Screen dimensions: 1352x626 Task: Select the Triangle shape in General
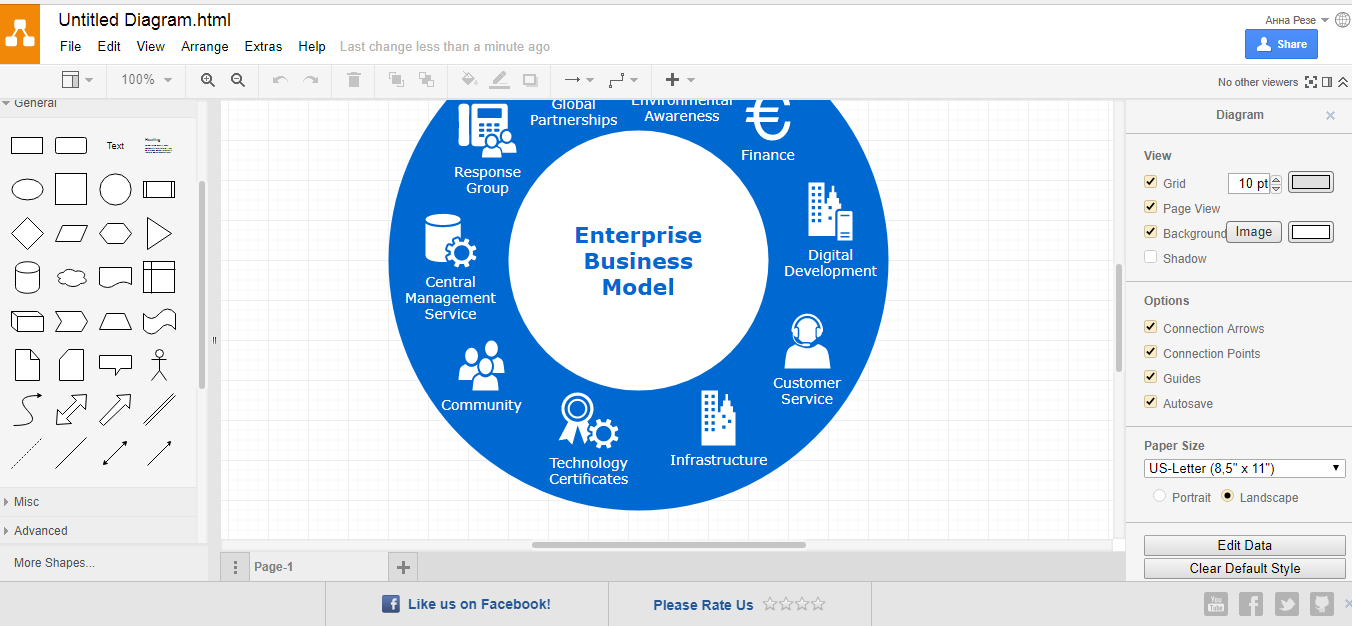(159, 234)
